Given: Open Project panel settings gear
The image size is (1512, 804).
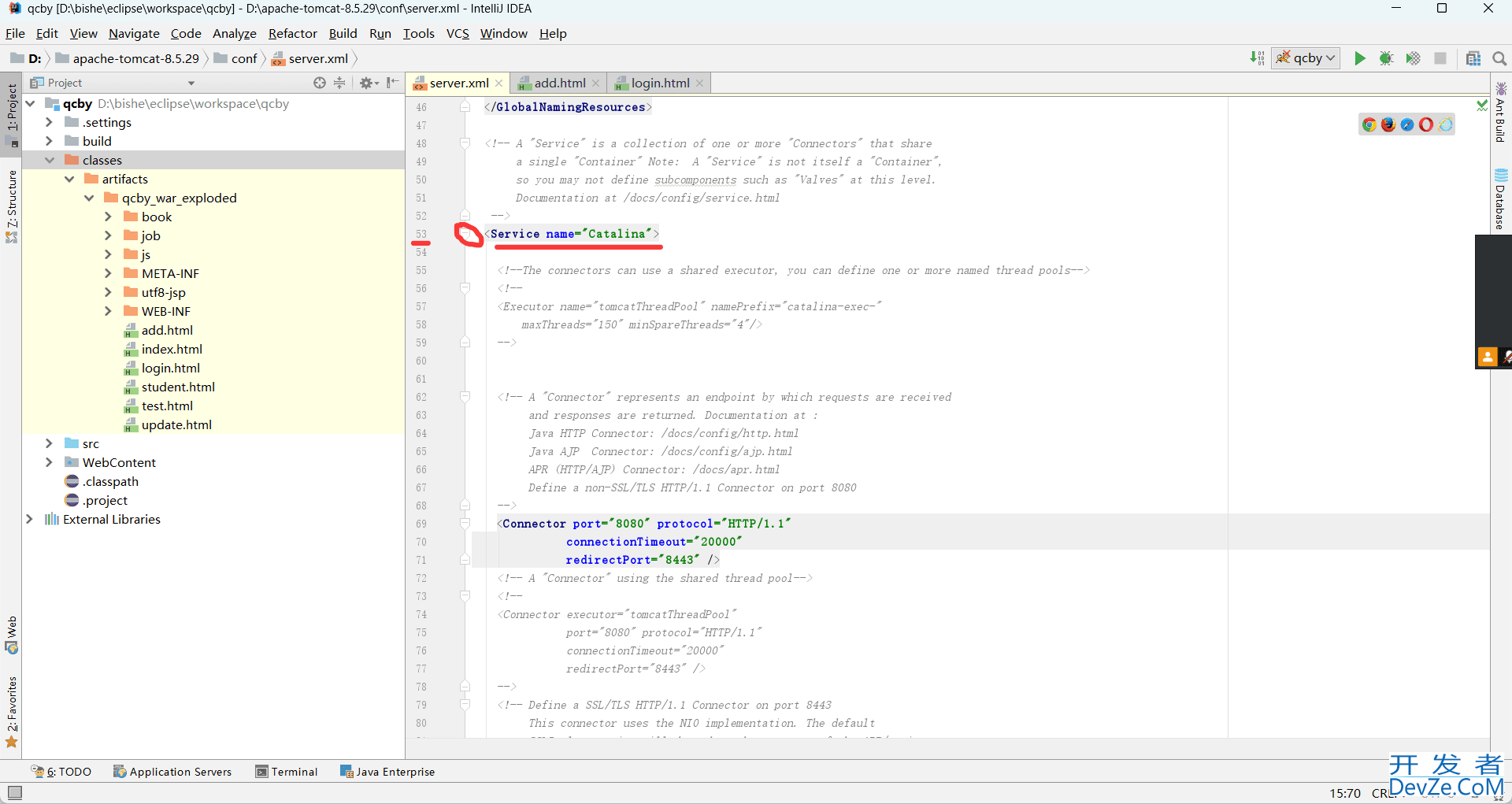Looking at the screenshot, I should coord(369,83).
